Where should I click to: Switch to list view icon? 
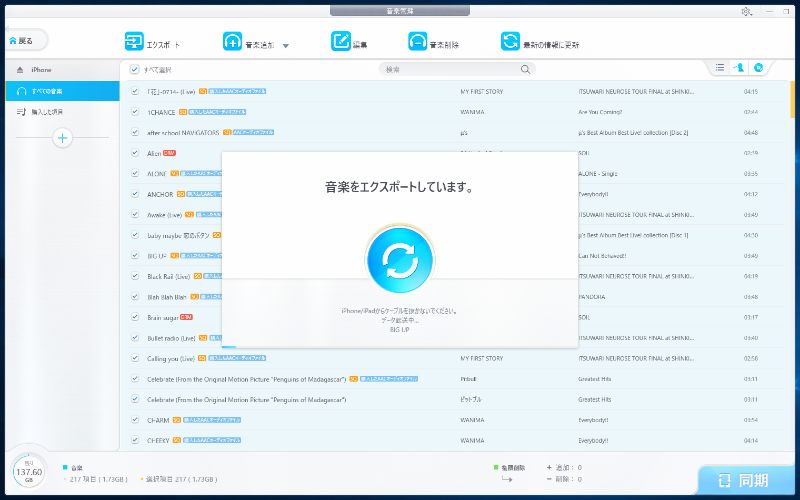[720, 67]
